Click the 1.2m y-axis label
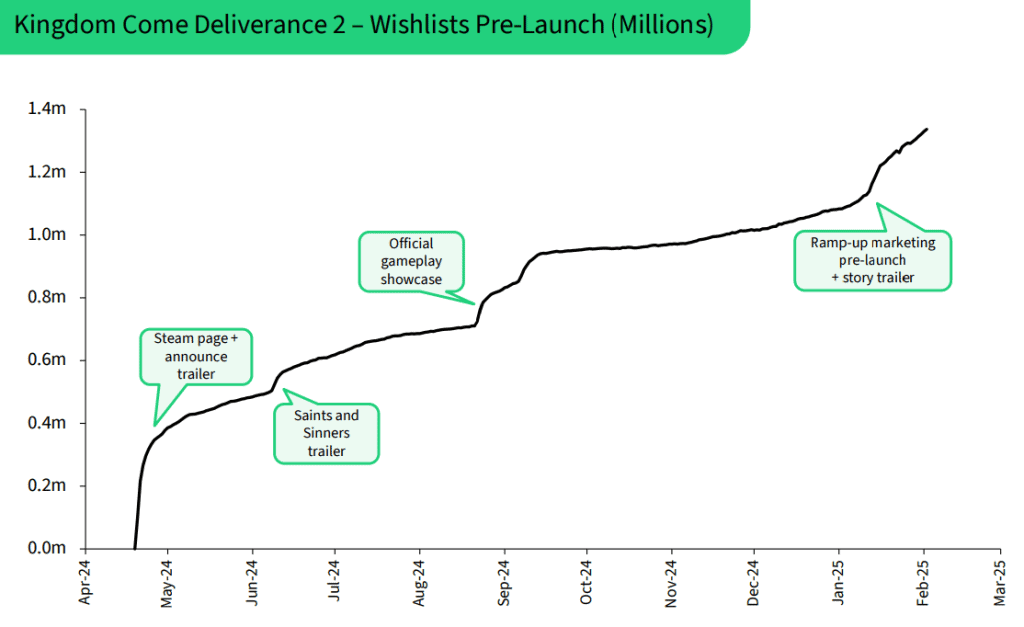1024x627 pixels. 46,172
